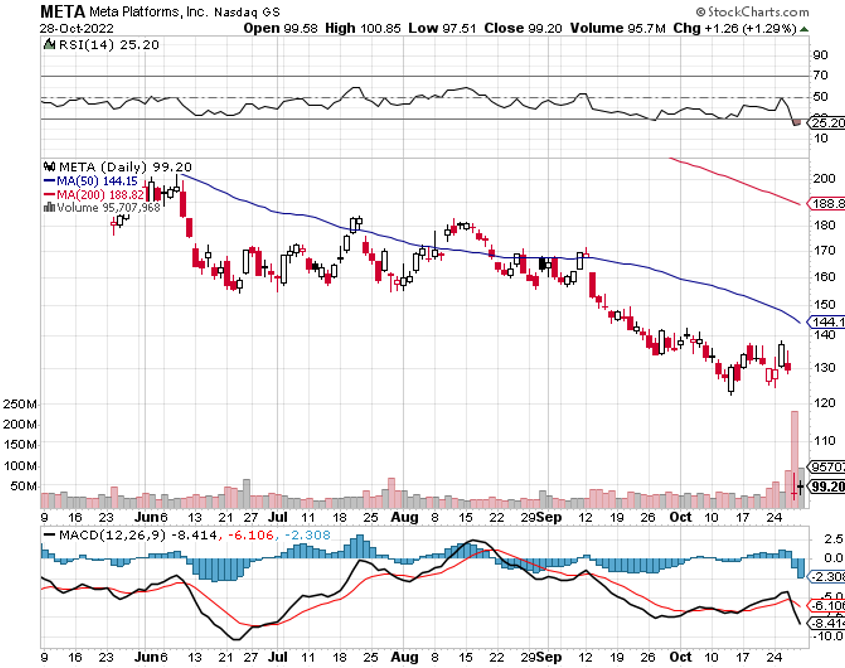This screenshot has width=845, height=668.
Task: Click the Oct label on the MACD panel date axis
Action: 680,657
